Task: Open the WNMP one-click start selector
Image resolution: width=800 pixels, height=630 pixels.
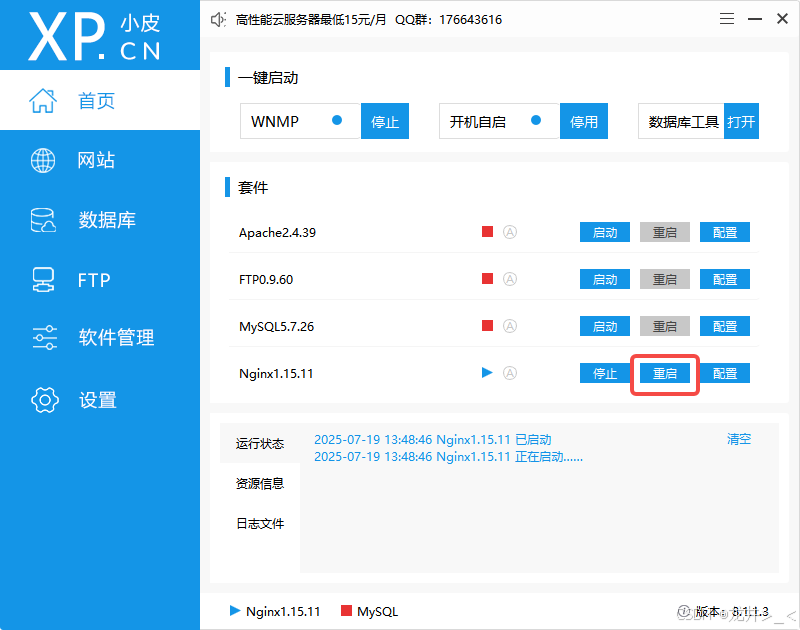Action: pos(301,121)
